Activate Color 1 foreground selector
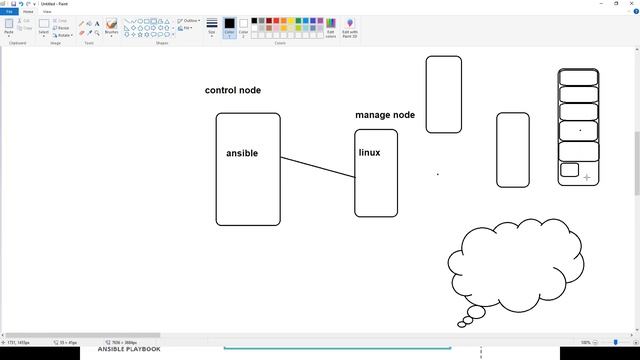 click(229, 28)
